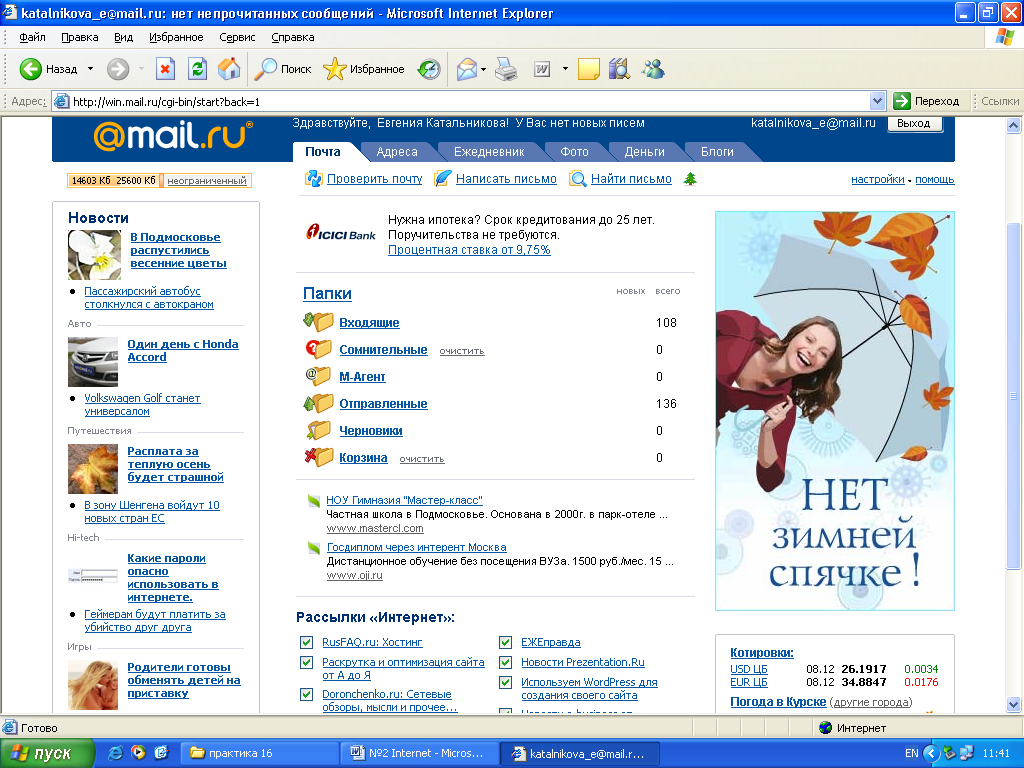Switch to the Фото tab
The image size is (1024, 768).
coord(575,152)
